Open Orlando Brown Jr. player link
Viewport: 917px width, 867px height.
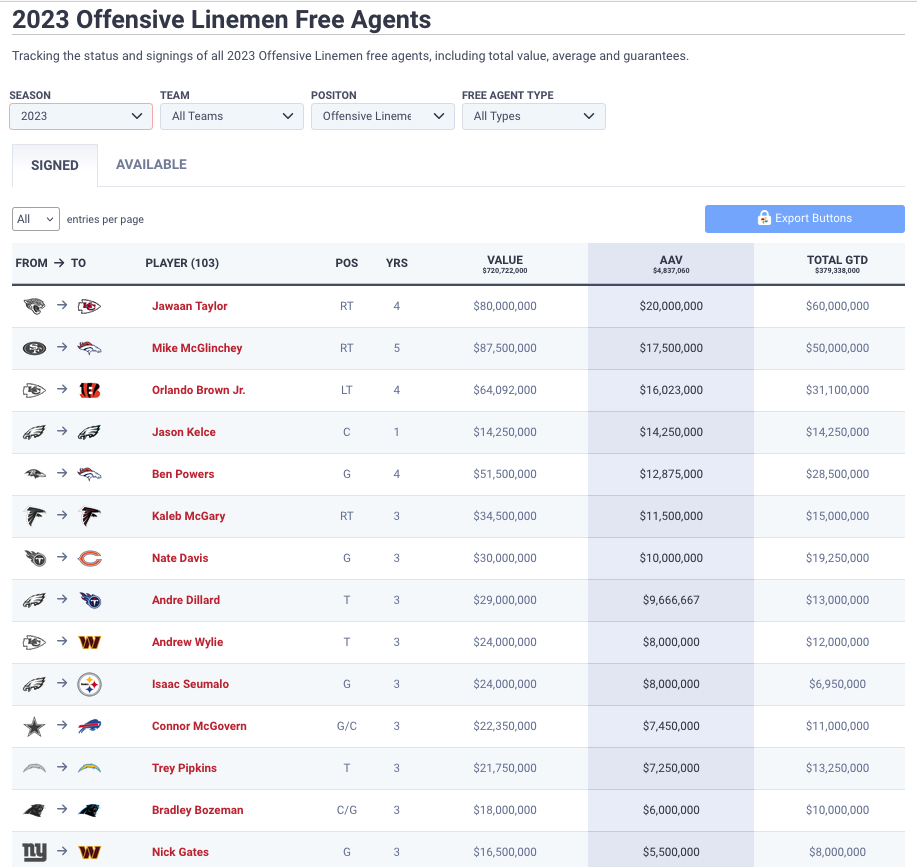pos(198,390)
